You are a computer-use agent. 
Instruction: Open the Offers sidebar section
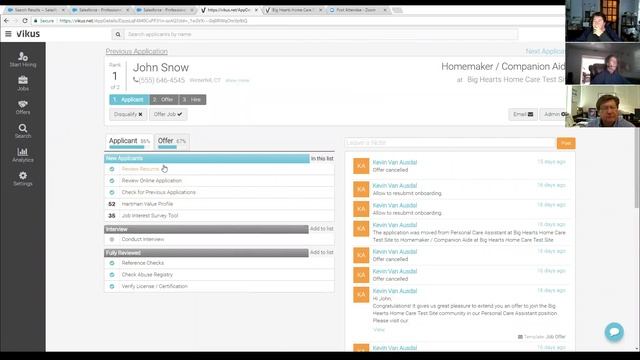click(23, 107)
